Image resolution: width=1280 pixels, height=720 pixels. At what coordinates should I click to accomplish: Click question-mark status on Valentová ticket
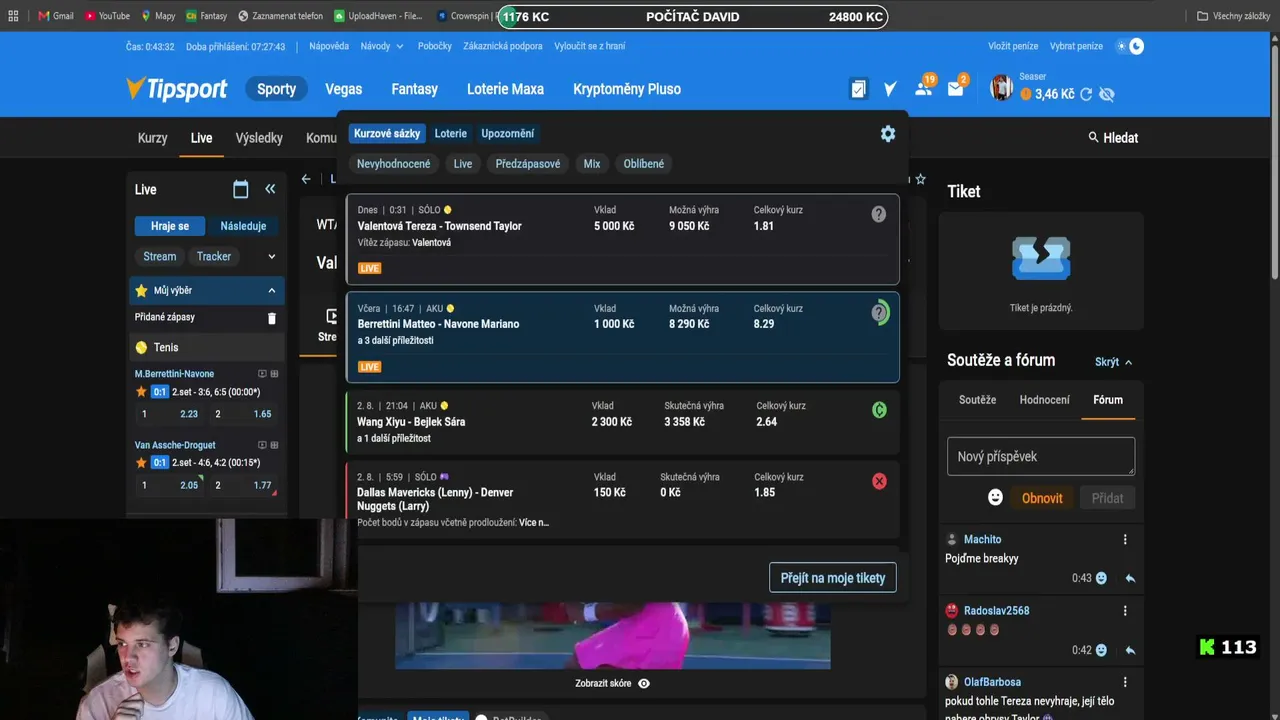click(x=879, y=214)
